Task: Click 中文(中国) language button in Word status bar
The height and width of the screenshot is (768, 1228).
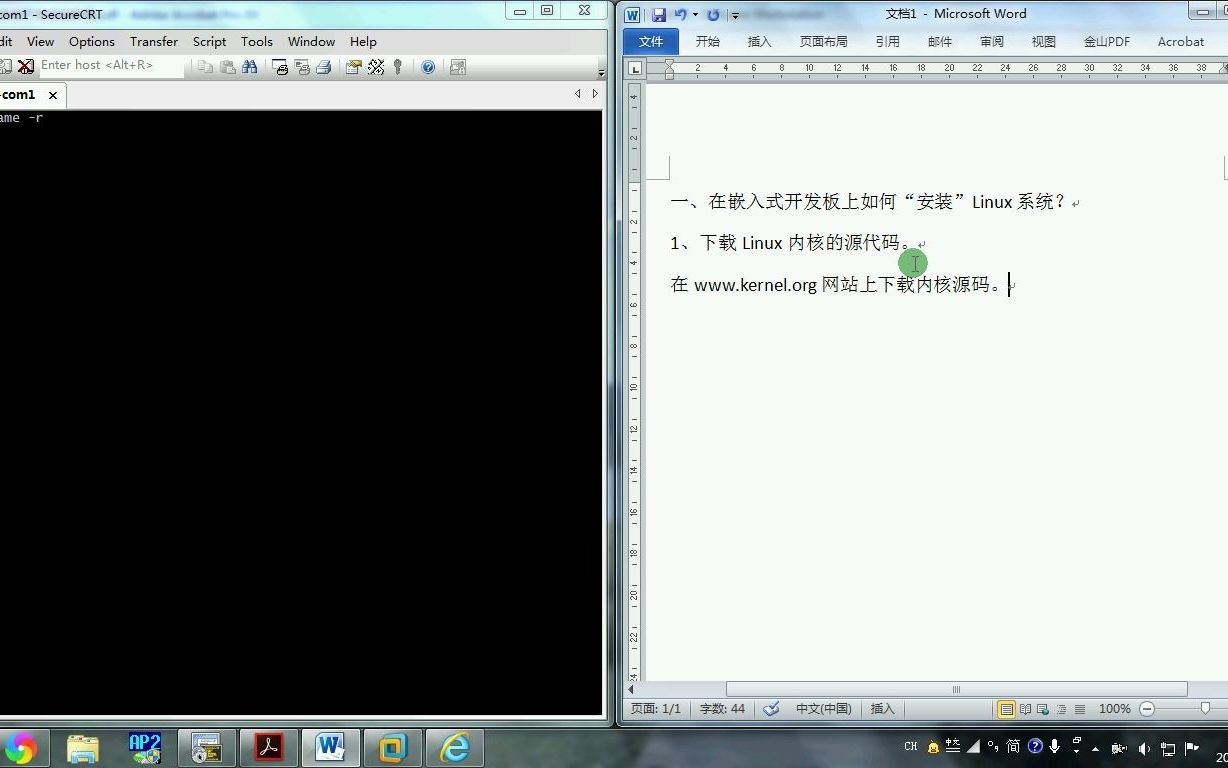Action: point(823,708)
